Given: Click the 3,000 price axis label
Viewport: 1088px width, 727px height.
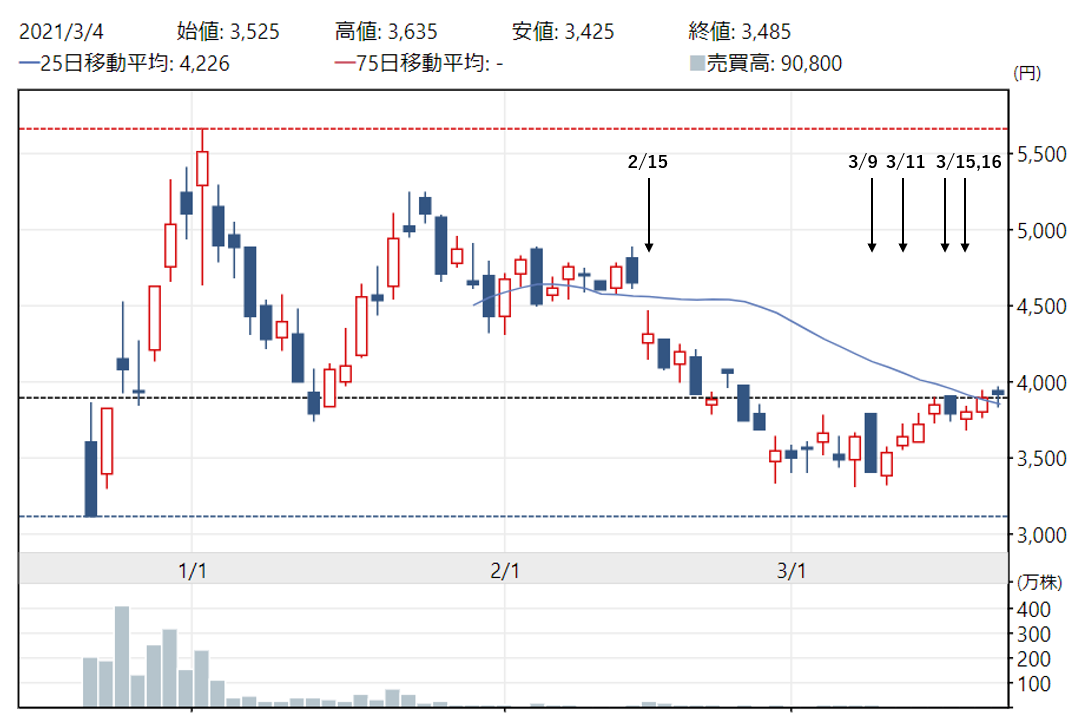Looking at the screenshot, I should [x=1042, y=535].
